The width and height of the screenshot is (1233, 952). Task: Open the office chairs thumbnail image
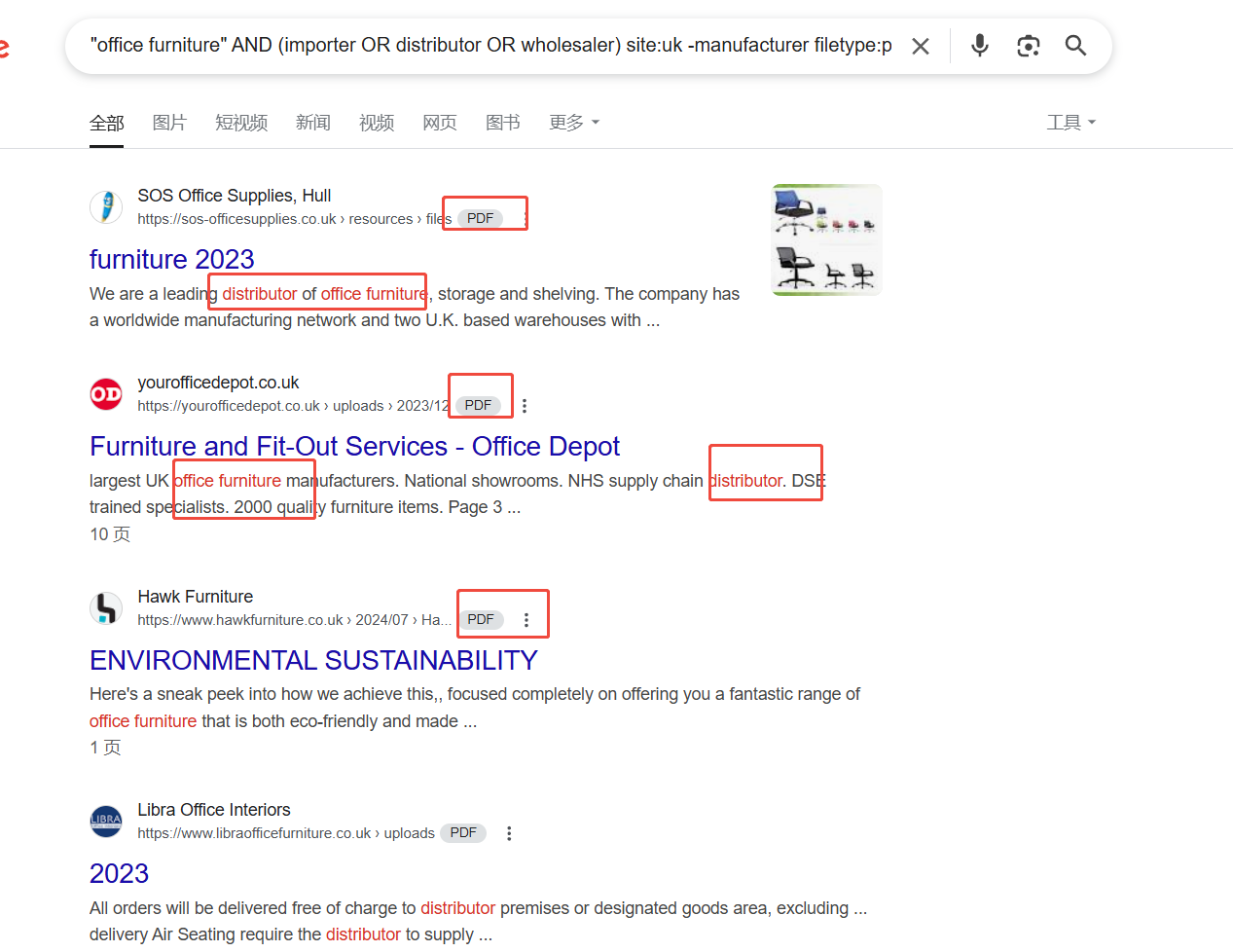click(x=827, y=239)
